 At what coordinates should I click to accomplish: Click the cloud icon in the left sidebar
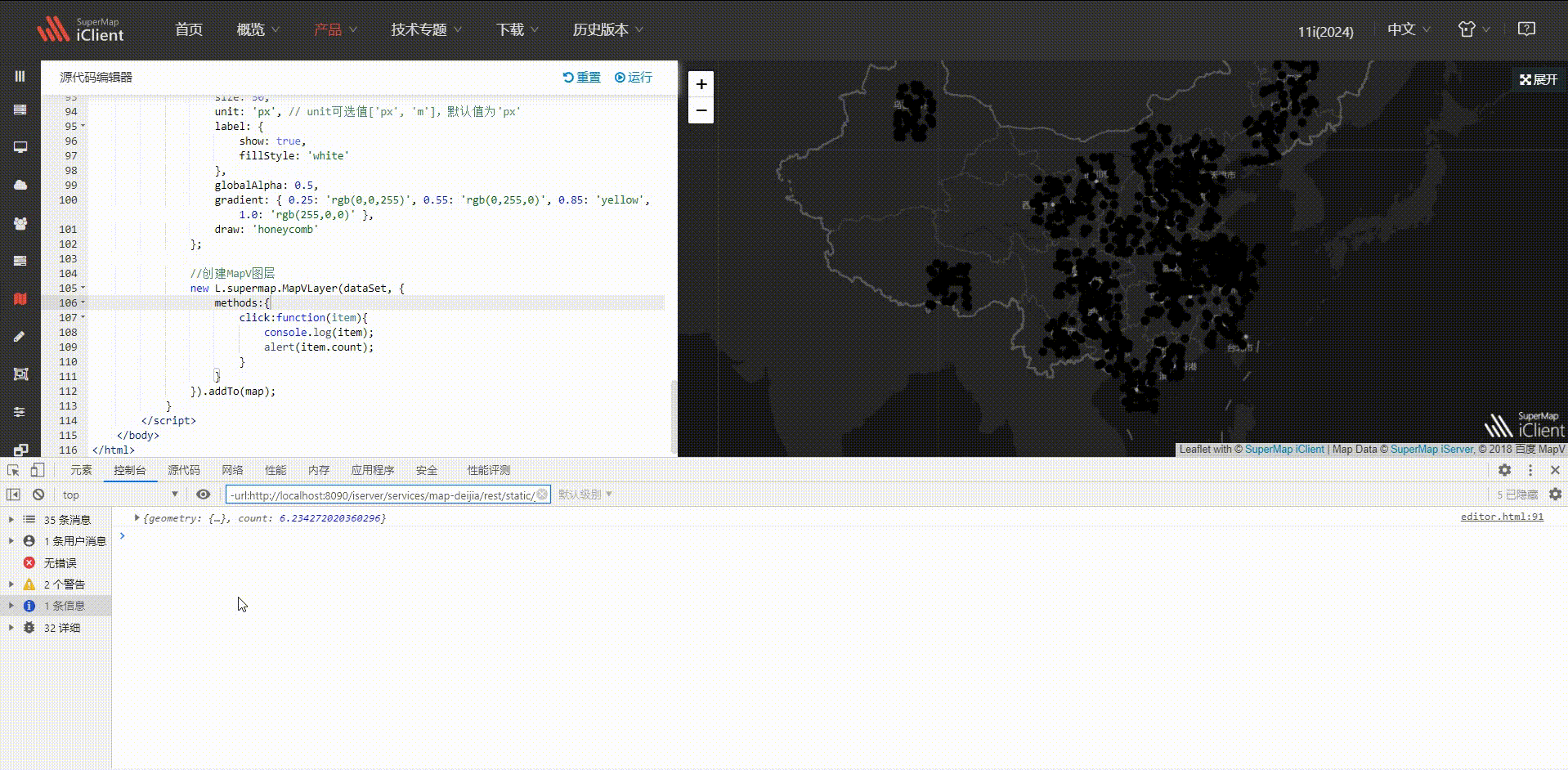[x=20, y=185]
